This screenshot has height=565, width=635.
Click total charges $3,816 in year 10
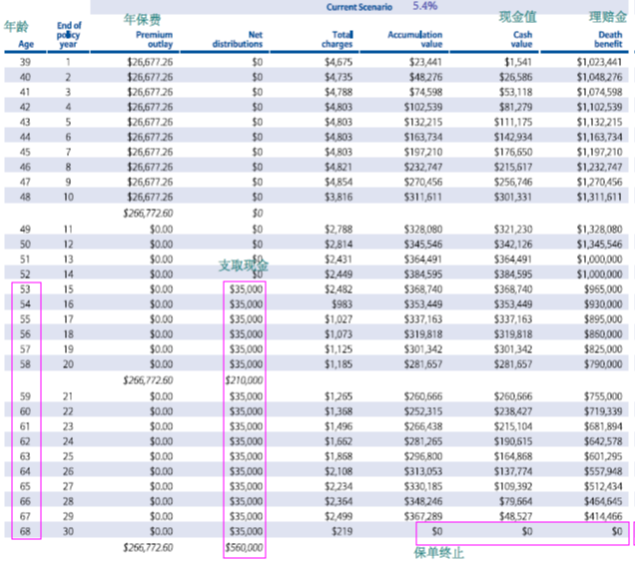338,197
